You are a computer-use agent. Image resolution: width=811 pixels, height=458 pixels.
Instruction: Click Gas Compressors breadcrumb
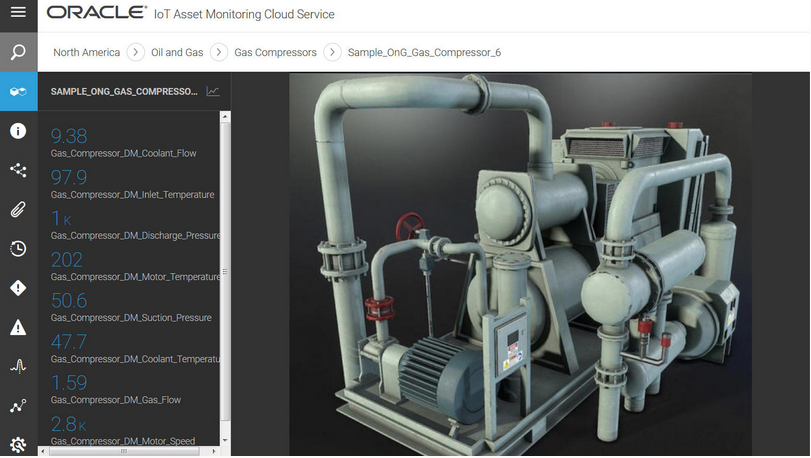click(x=275, y=52)
